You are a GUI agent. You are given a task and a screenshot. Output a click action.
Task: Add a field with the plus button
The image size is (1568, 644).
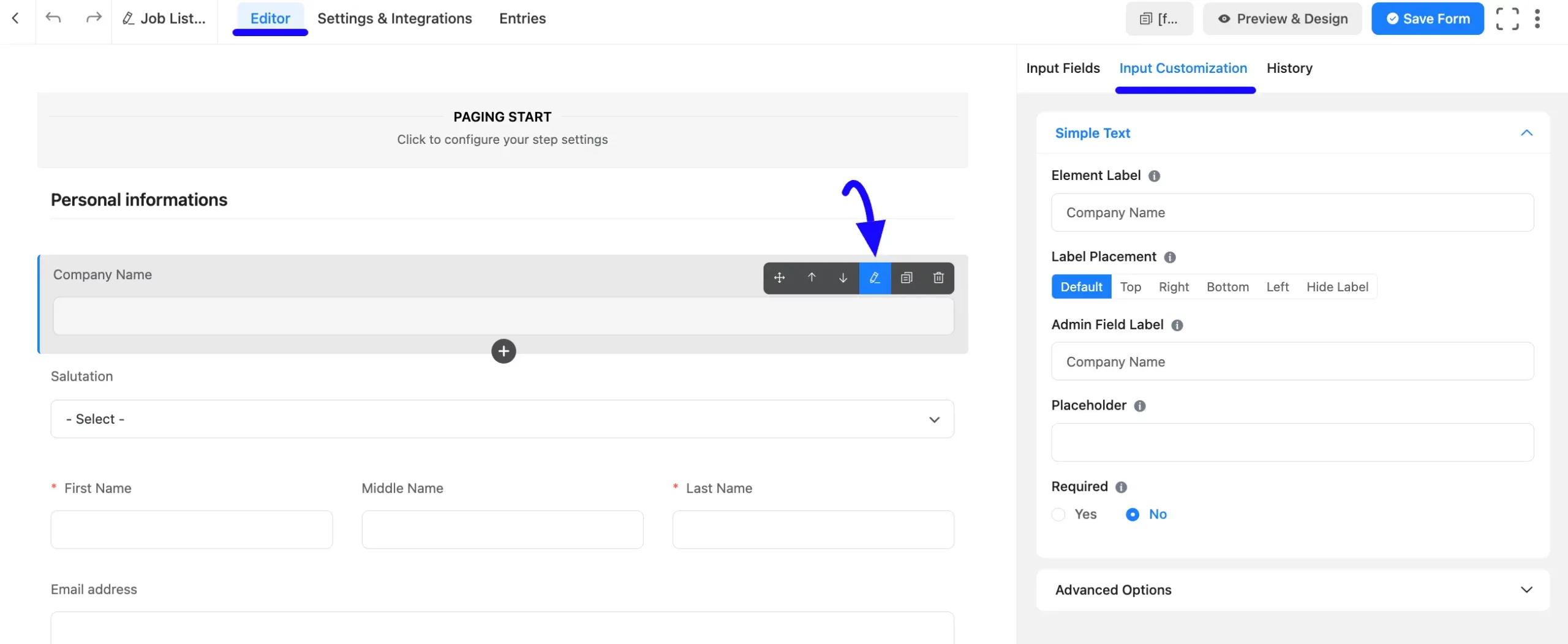click(503, 351)
